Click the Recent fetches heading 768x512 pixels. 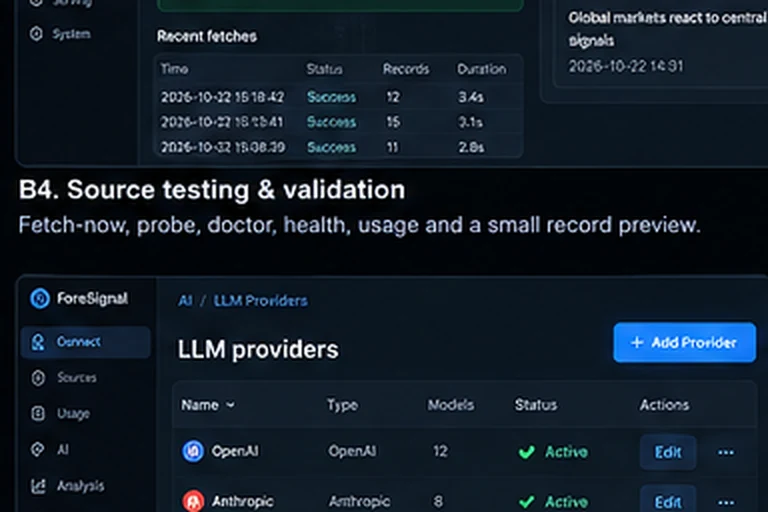(x=207, y=36)
